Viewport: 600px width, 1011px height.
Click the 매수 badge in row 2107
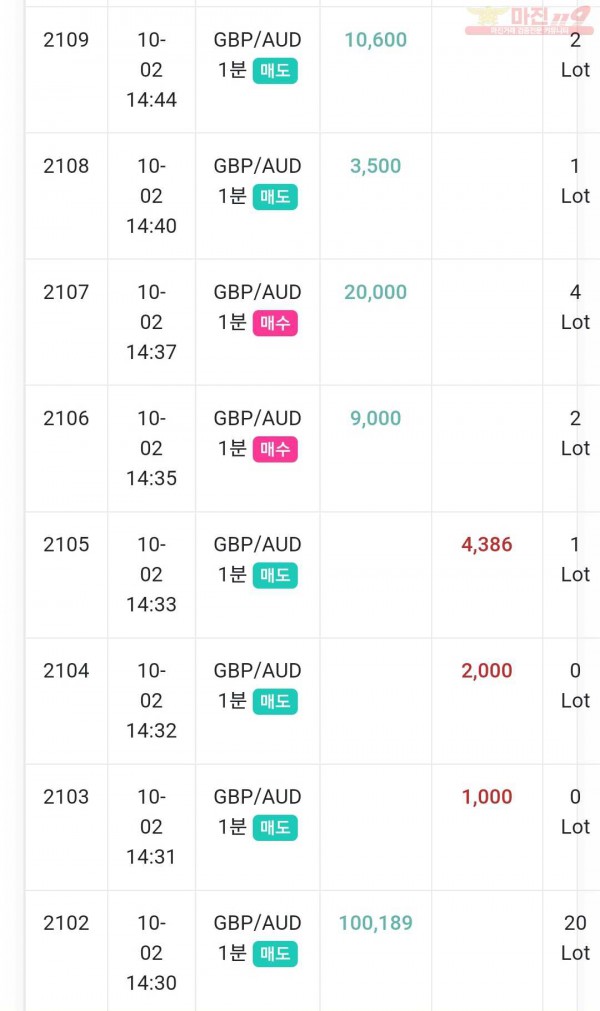(x=275, y=323)
